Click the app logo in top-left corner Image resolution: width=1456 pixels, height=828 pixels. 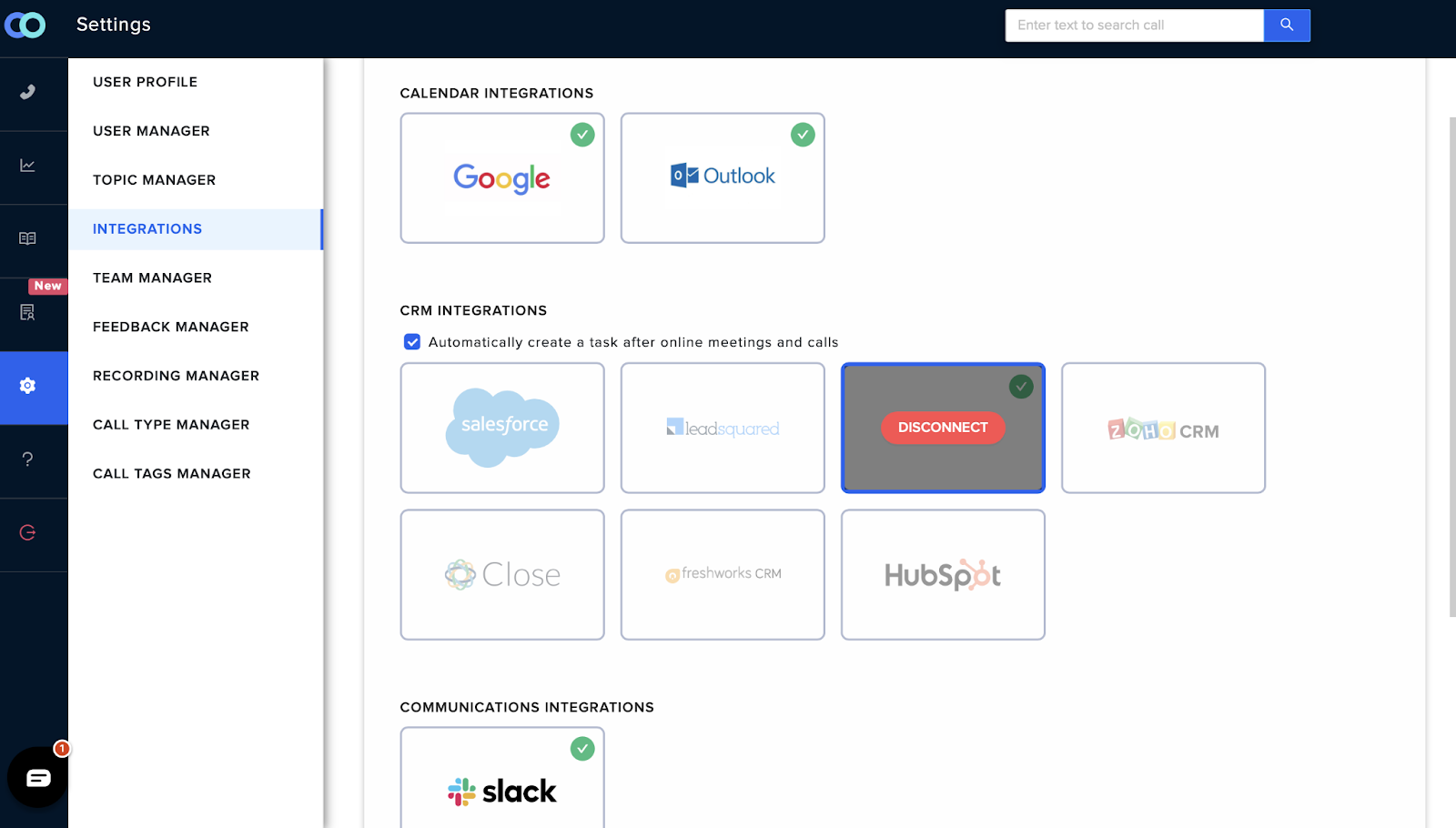coord(25,25)
